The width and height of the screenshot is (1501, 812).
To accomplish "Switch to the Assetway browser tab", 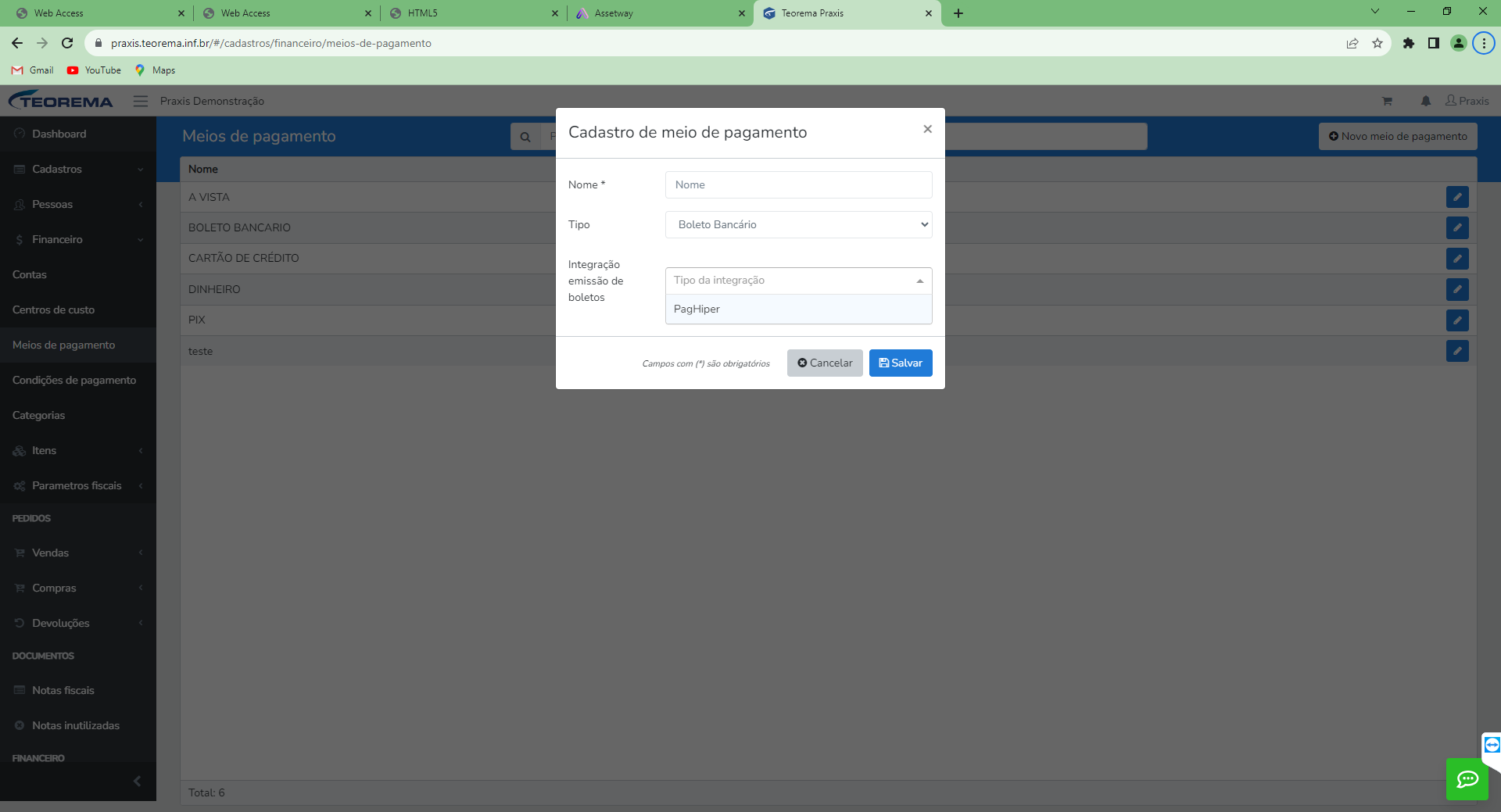I will 659,13.
